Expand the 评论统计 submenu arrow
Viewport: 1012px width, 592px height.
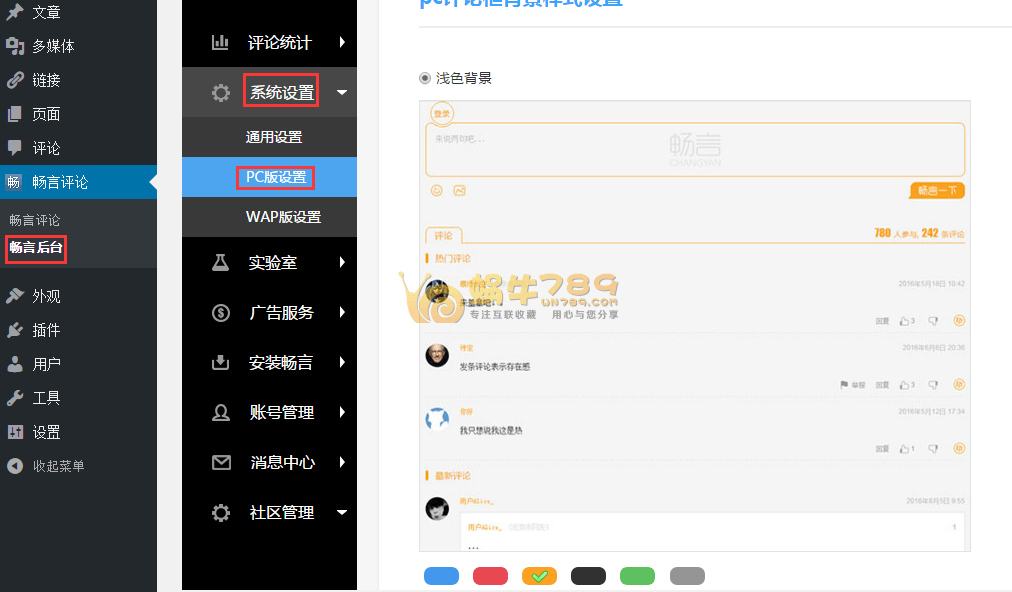(342, 43)
